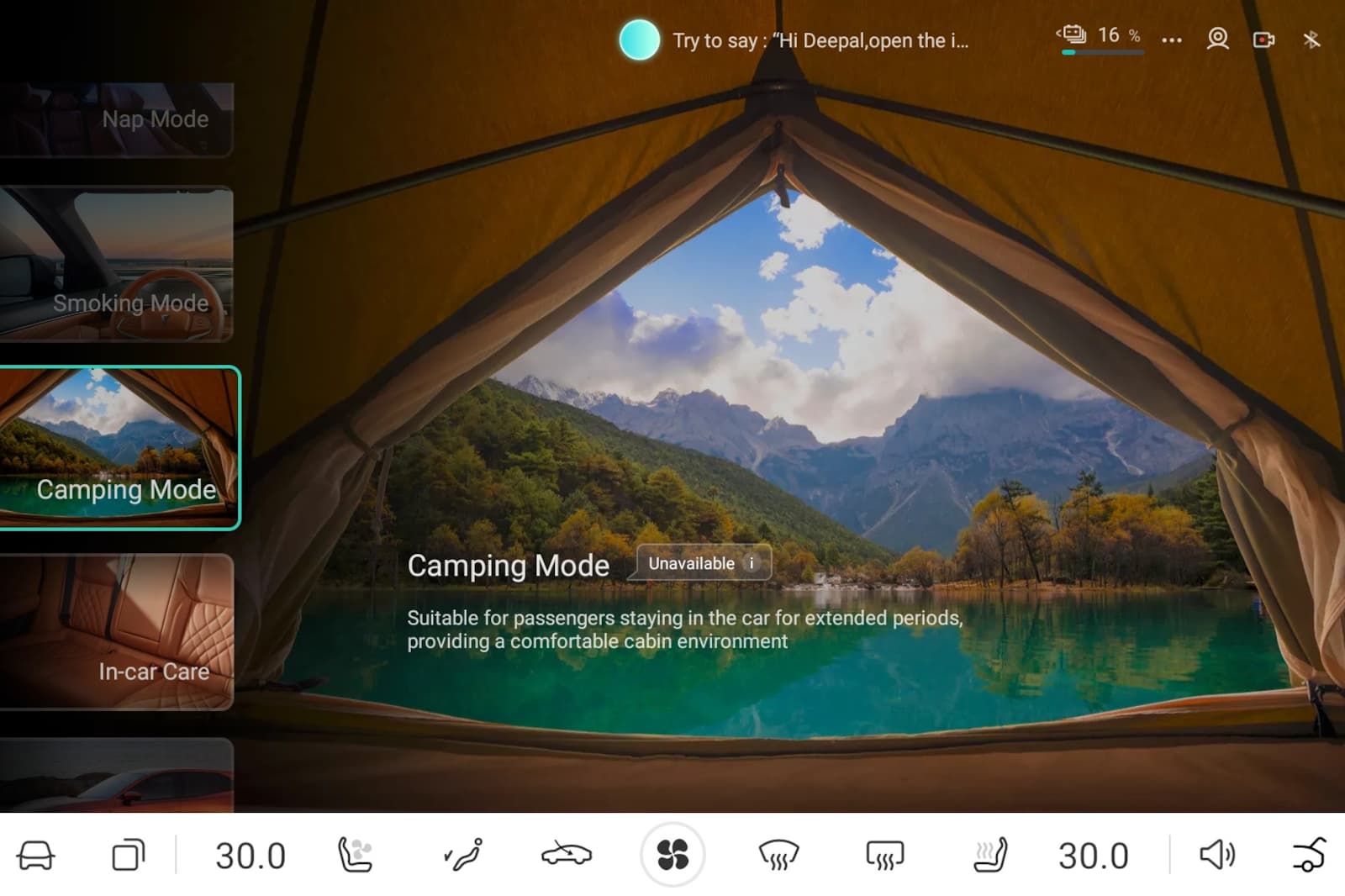Activate the Hi Deepal voice assistant prompt
The height and width of the screenshot is (896, 1345).
tap(639, 40)
